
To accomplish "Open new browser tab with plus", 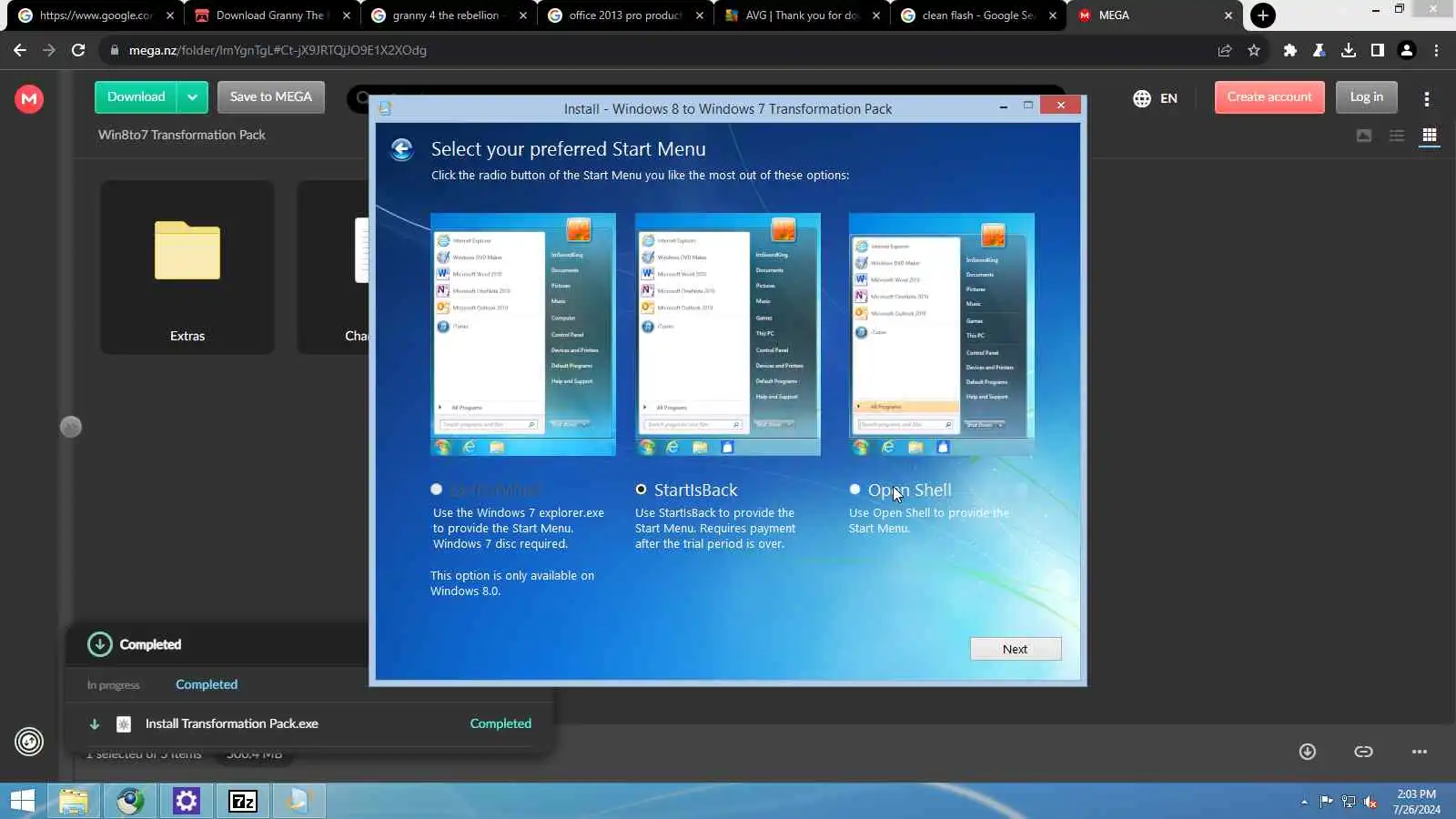I will [1262, 15].
